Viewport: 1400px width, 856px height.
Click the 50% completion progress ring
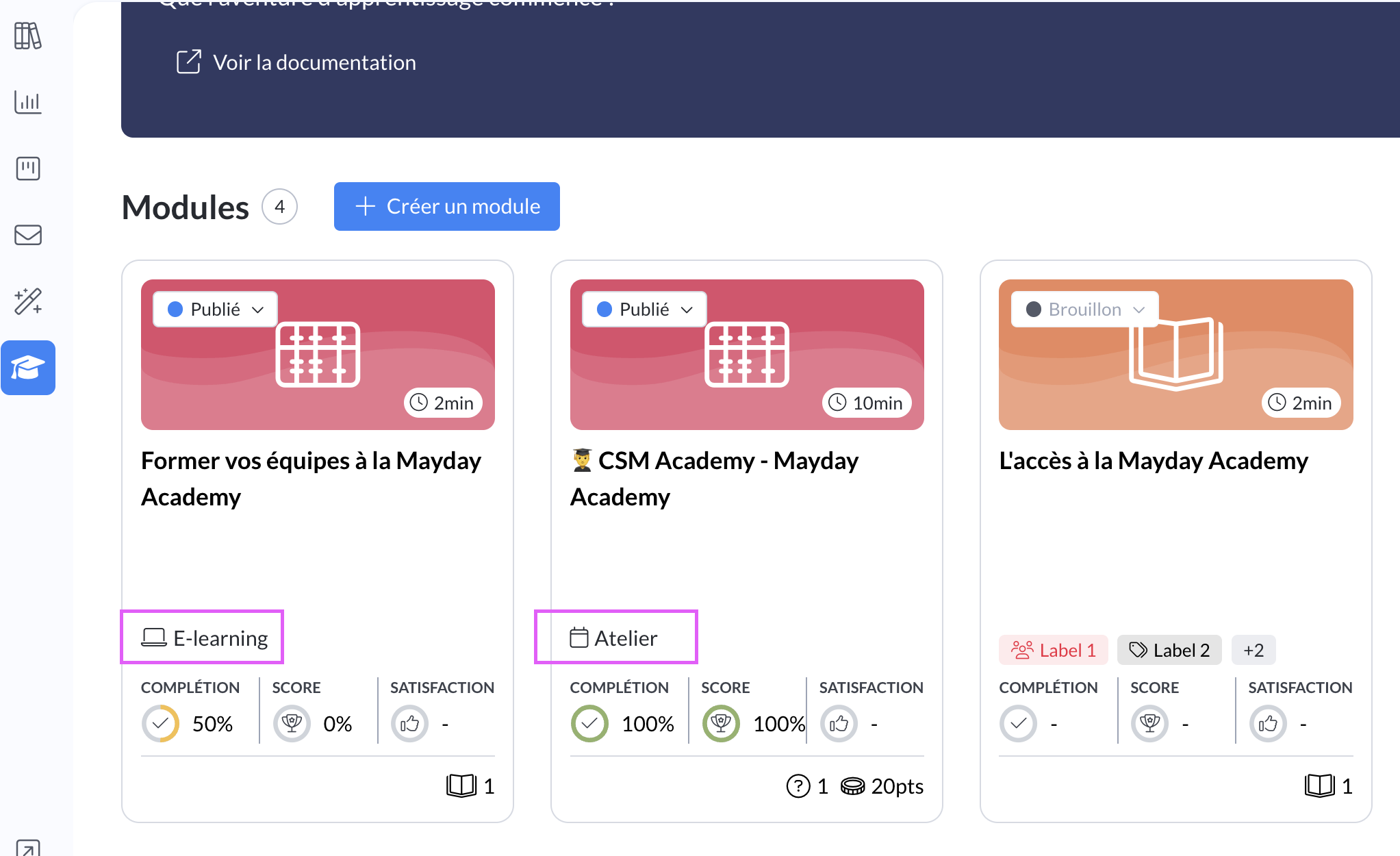160,724
